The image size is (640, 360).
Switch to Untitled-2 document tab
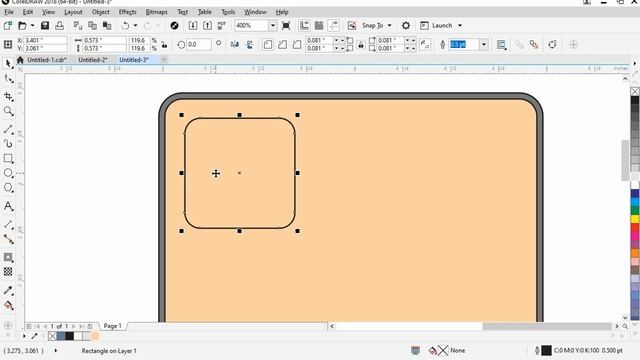(x=93, y=60)
